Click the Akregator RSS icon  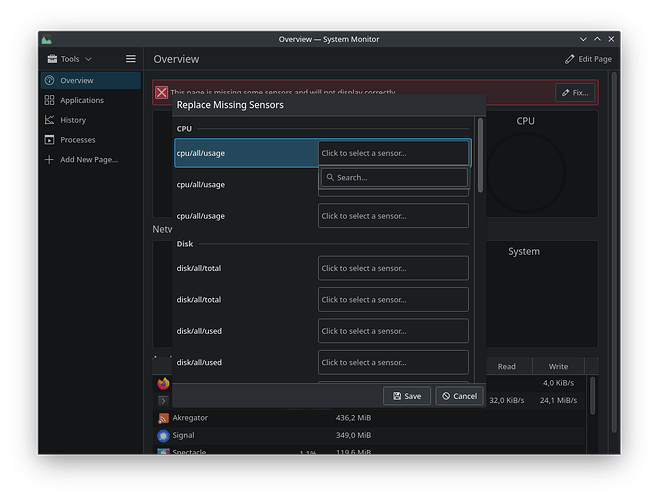(163, 418)
